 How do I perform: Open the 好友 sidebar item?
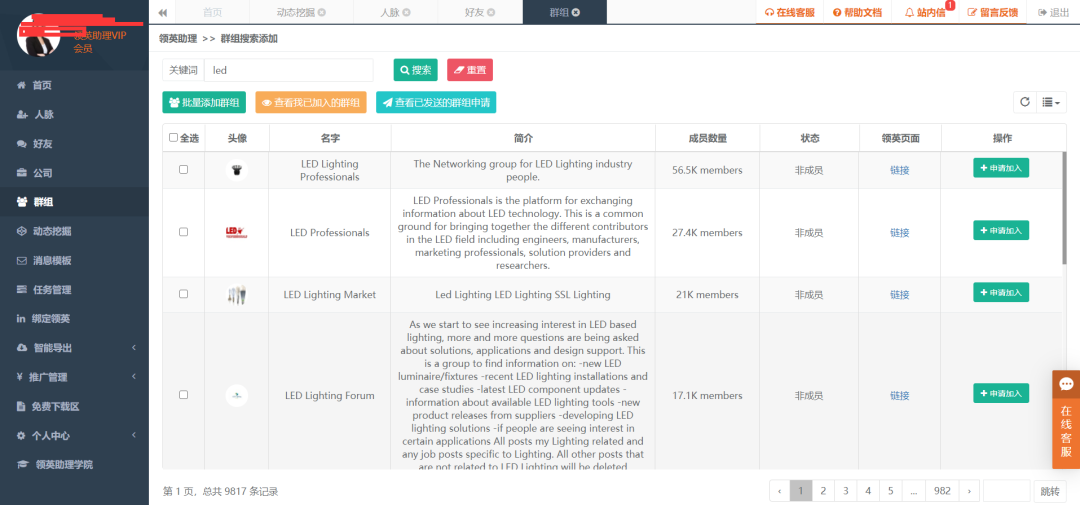point(74,144)
